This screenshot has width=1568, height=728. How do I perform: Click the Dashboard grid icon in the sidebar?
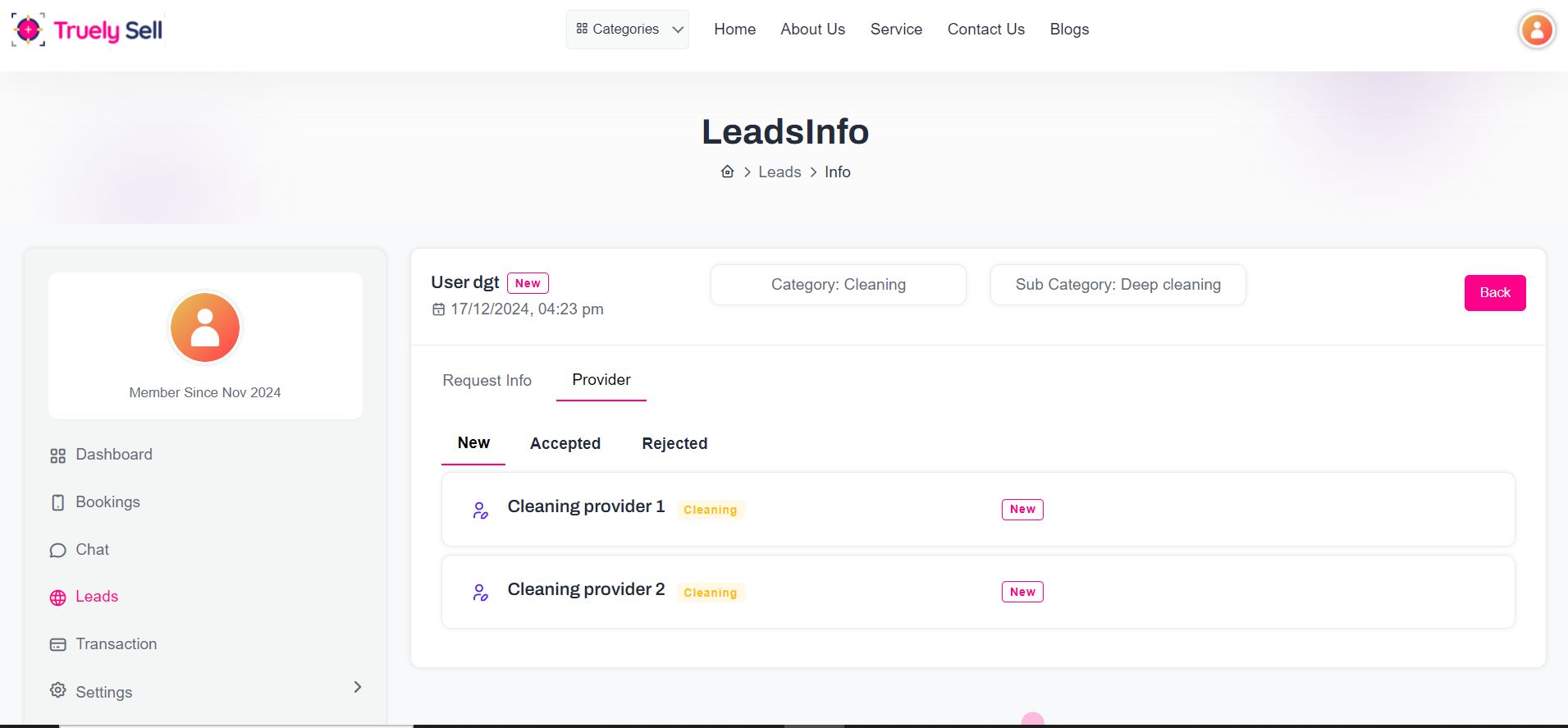click(x=57, y=456)
